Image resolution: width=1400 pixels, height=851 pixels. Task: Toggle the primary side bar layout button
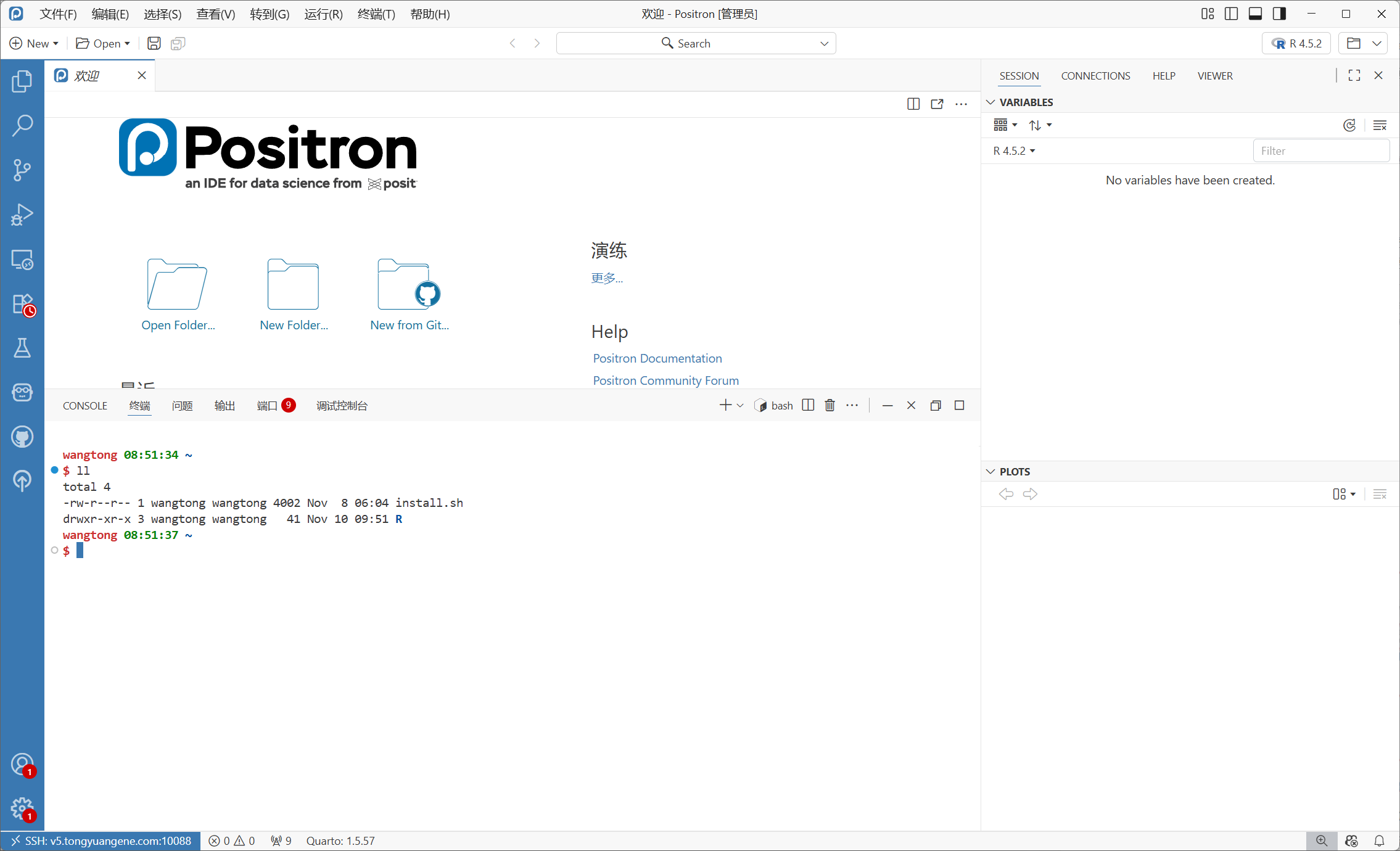coord(1231,14)
